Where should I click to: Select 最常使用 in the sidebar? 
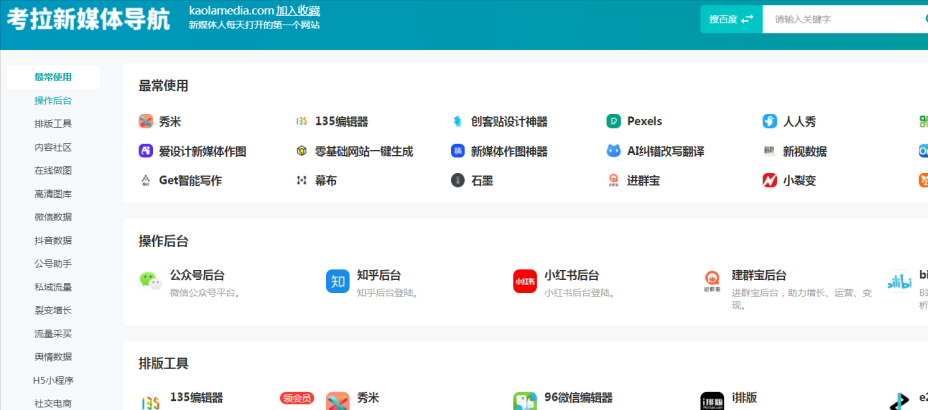coord(53,77)
